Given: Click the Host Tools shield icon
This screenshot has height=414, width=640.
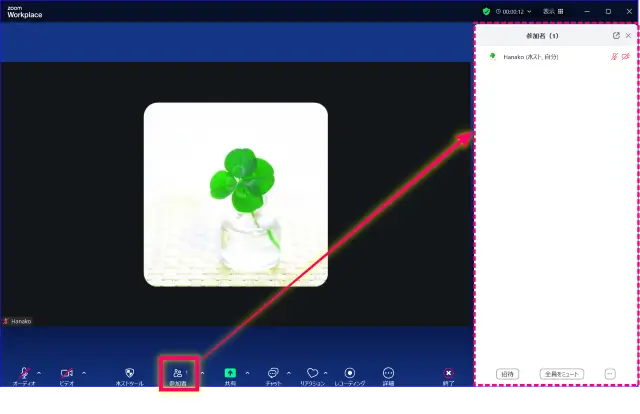Looking at the screenshot, I should point(130,374).
